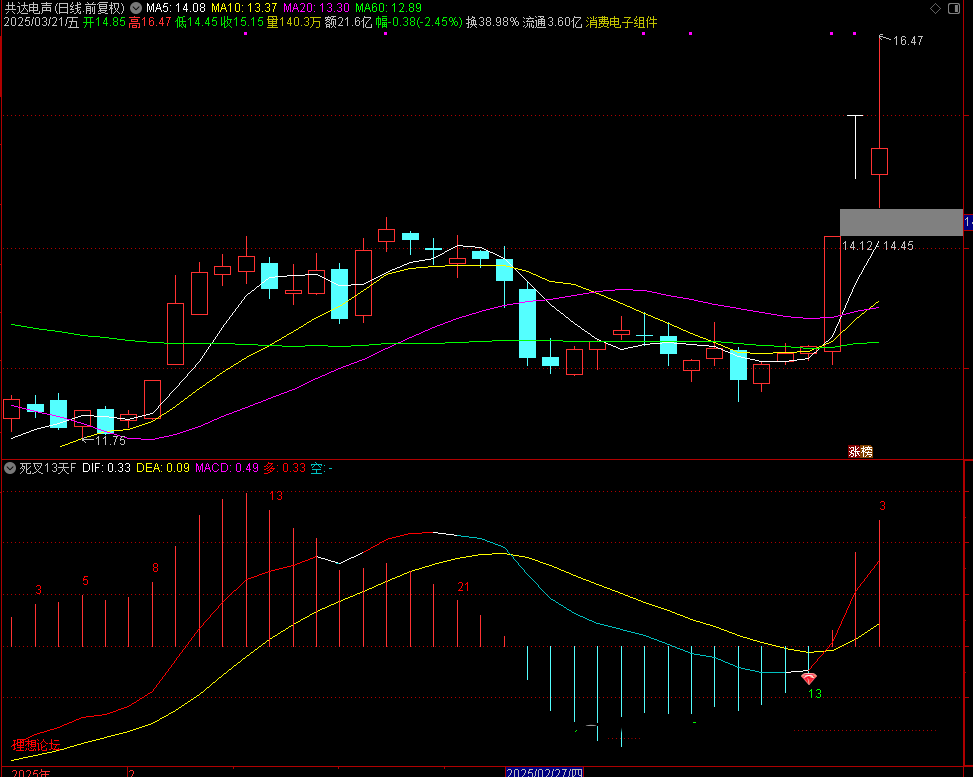
Task: Click the square window icon at top right
Action: [x=959, y=8]
